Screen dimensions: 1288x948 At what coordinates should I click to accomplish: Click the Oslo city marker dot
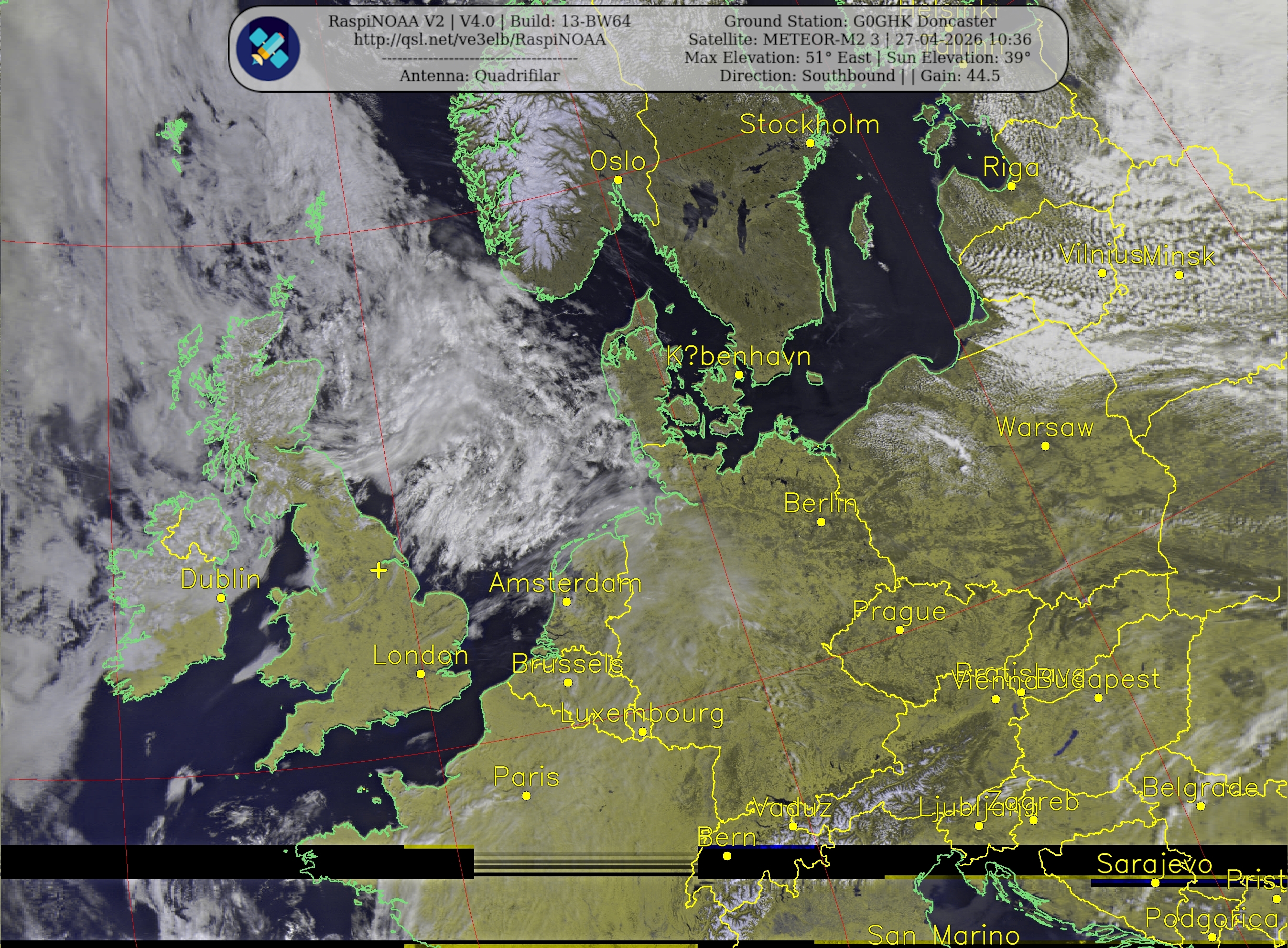tap(618, 180)
